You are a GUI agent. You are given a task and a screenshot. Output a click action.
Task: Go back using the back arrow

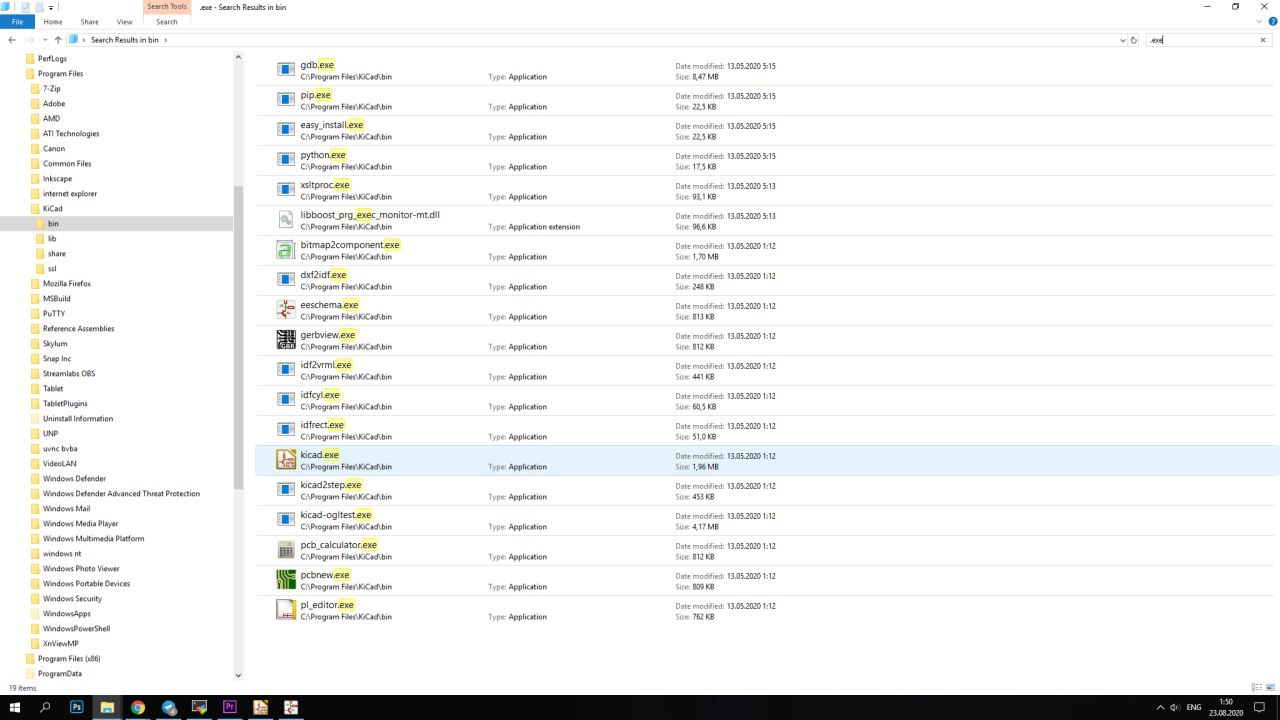pyautogui.click(x=12, y=40)
